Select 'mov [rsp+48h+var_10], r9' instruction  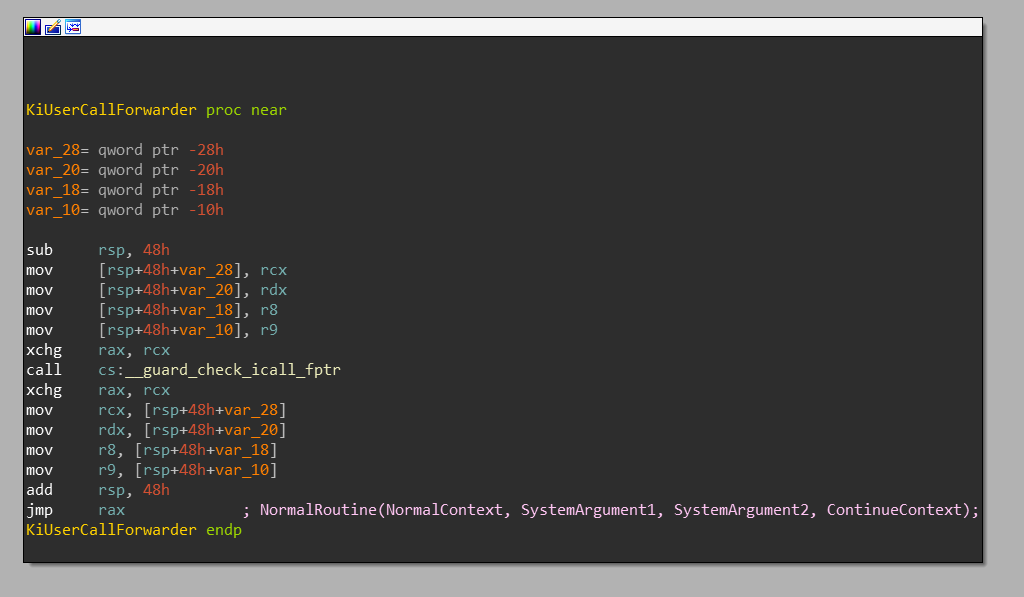point(152,330)
